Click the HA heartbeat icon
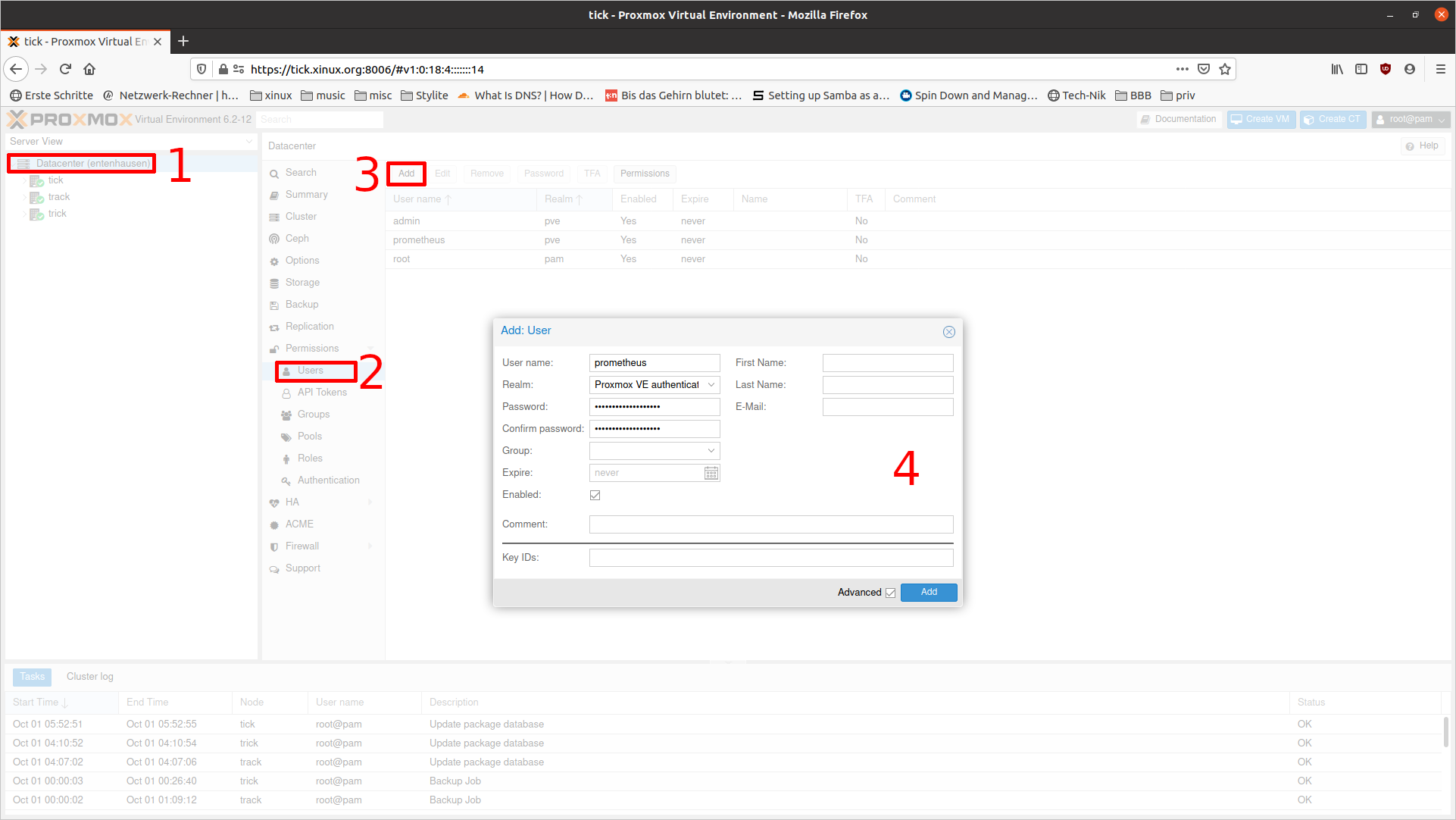The width and height of the screenshot is (1456, 820). [x=274, y=502]
